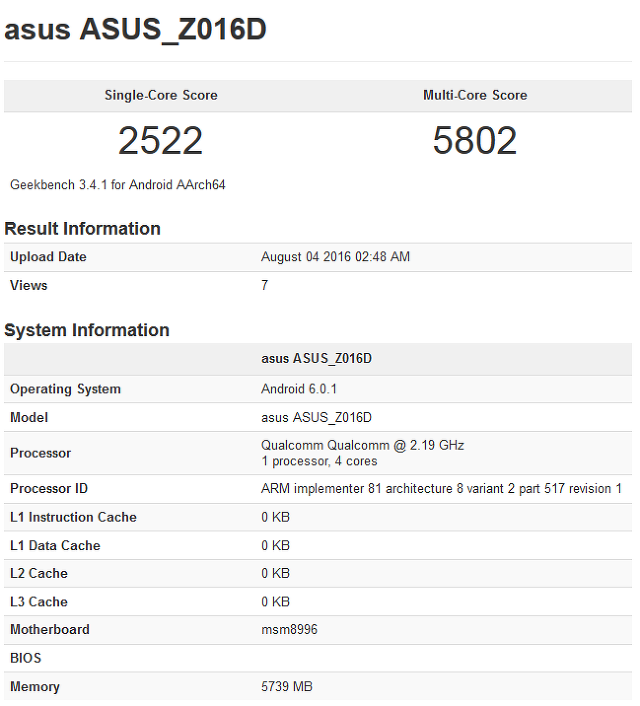Image resolution: width=640 pixels, height=706 pixels.
Task: Select the 0 KB value for L2 Cache
Action: [275, 574]
